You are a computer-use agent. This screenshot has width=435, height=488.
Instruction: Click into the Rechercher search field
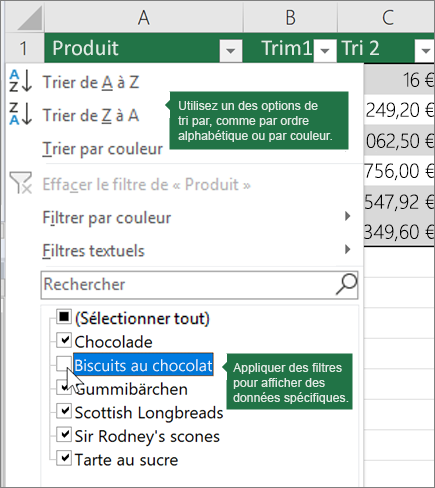199,285
